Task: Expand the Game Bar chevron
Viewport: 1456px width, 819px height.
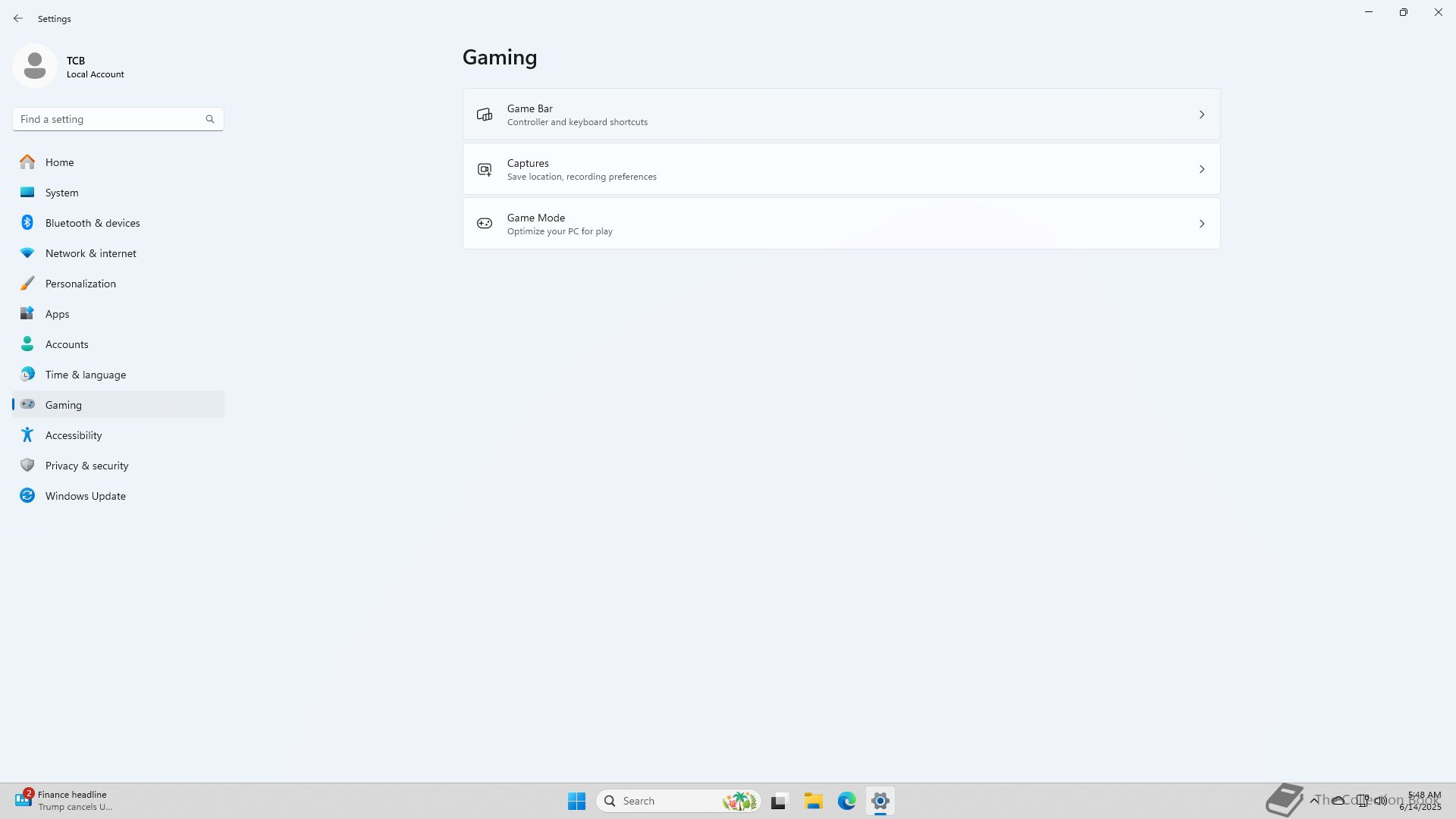Action: (x=1201, y=115)
